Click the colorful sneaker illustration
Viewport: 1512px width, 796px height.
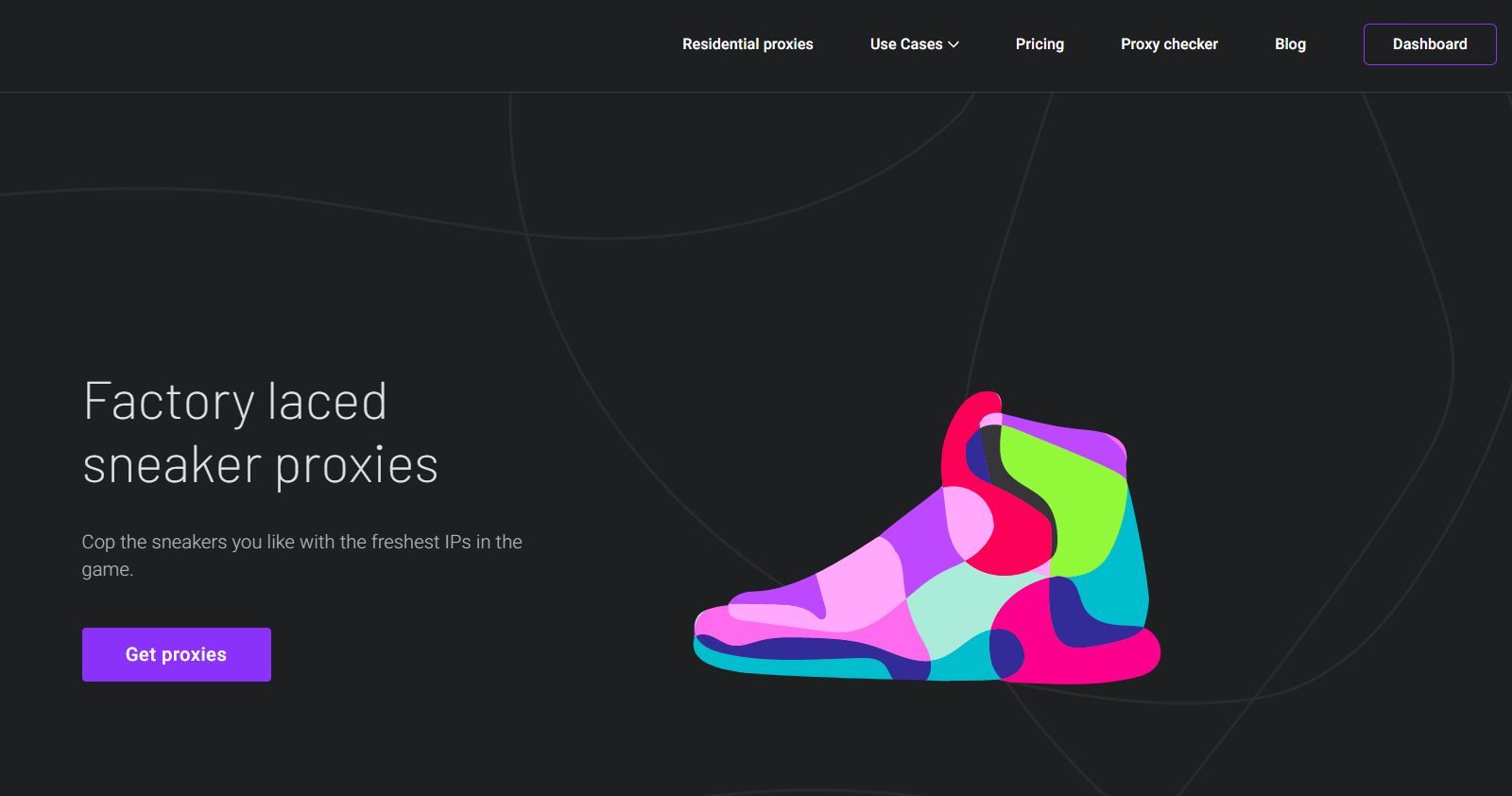click(927, 537)
